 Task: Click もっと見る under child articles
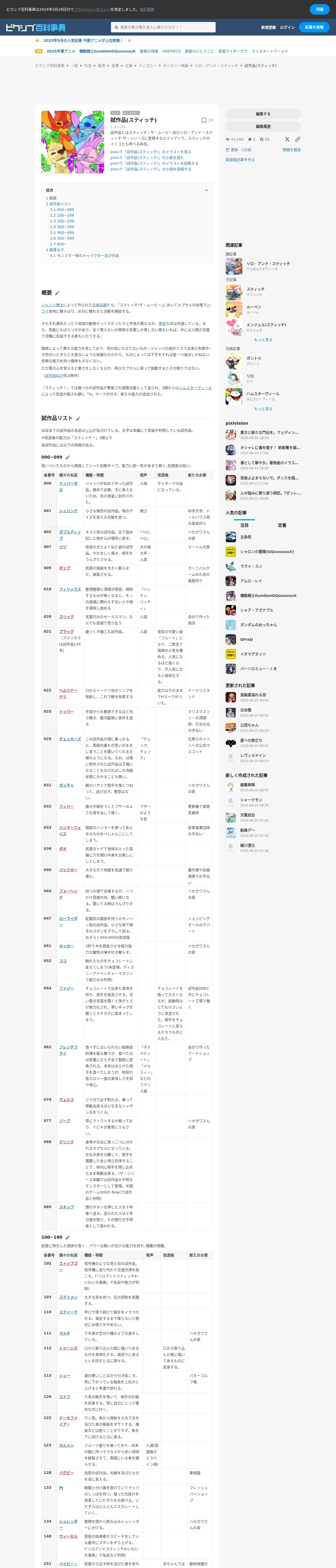[264, 340]
